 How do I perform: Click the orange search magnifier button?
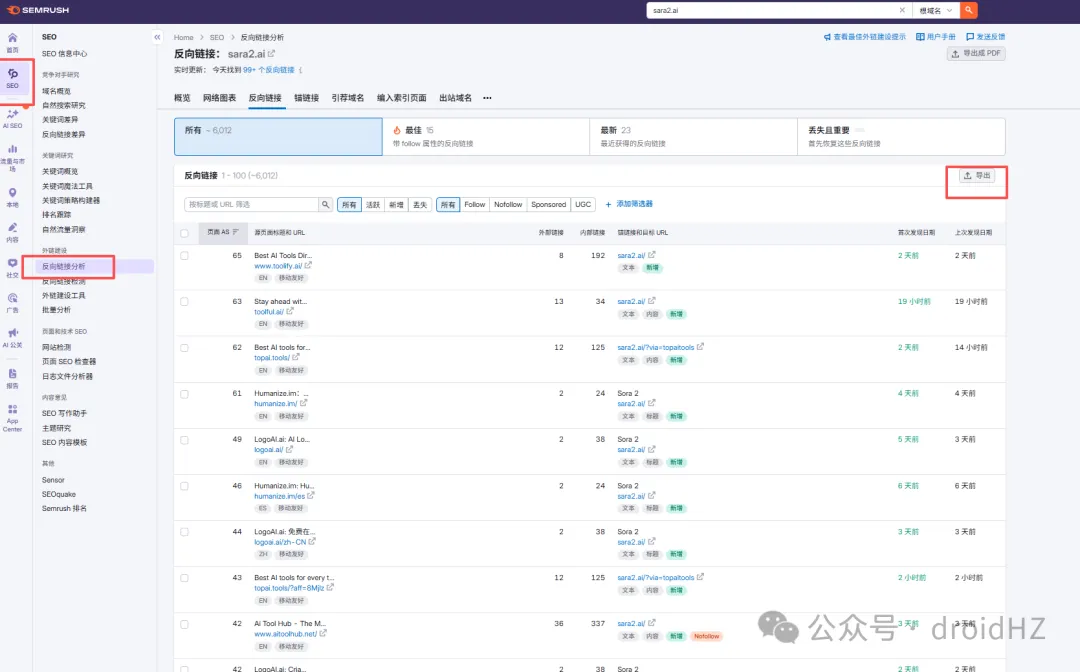(968, 10)
